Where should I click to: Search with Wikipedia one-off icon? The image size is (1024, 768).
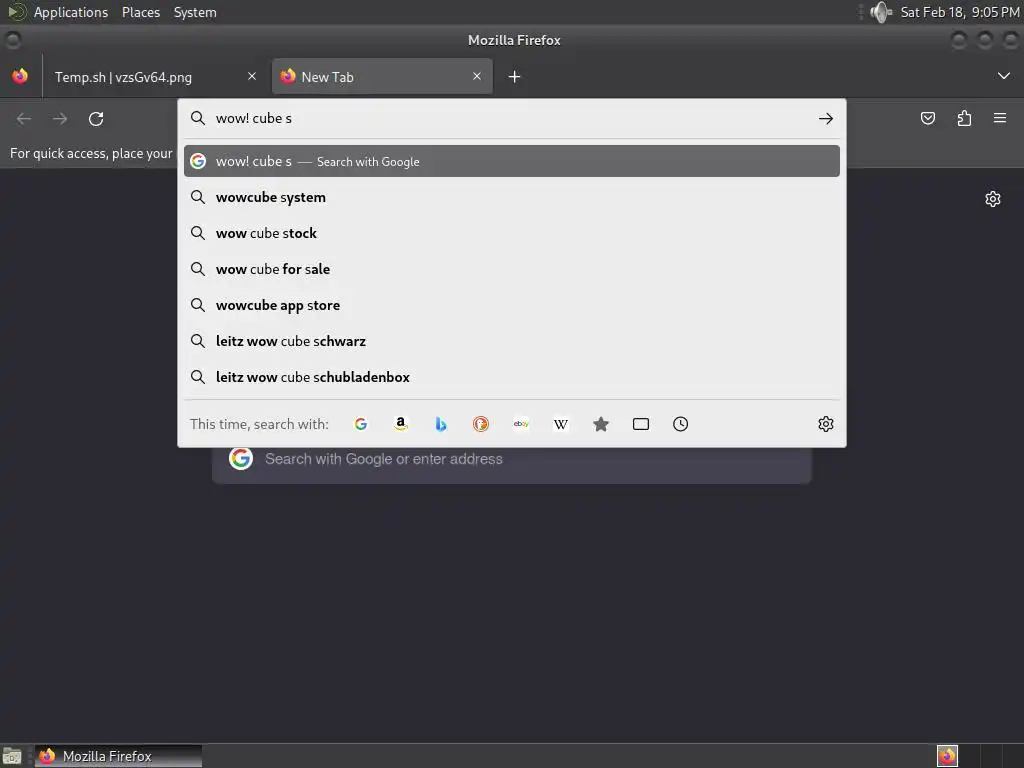[x=561, y=424]
